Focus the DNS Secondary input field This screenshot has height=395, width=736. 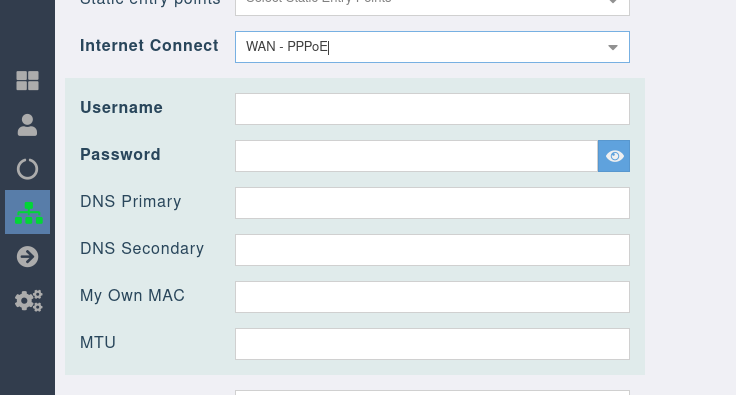432,250
